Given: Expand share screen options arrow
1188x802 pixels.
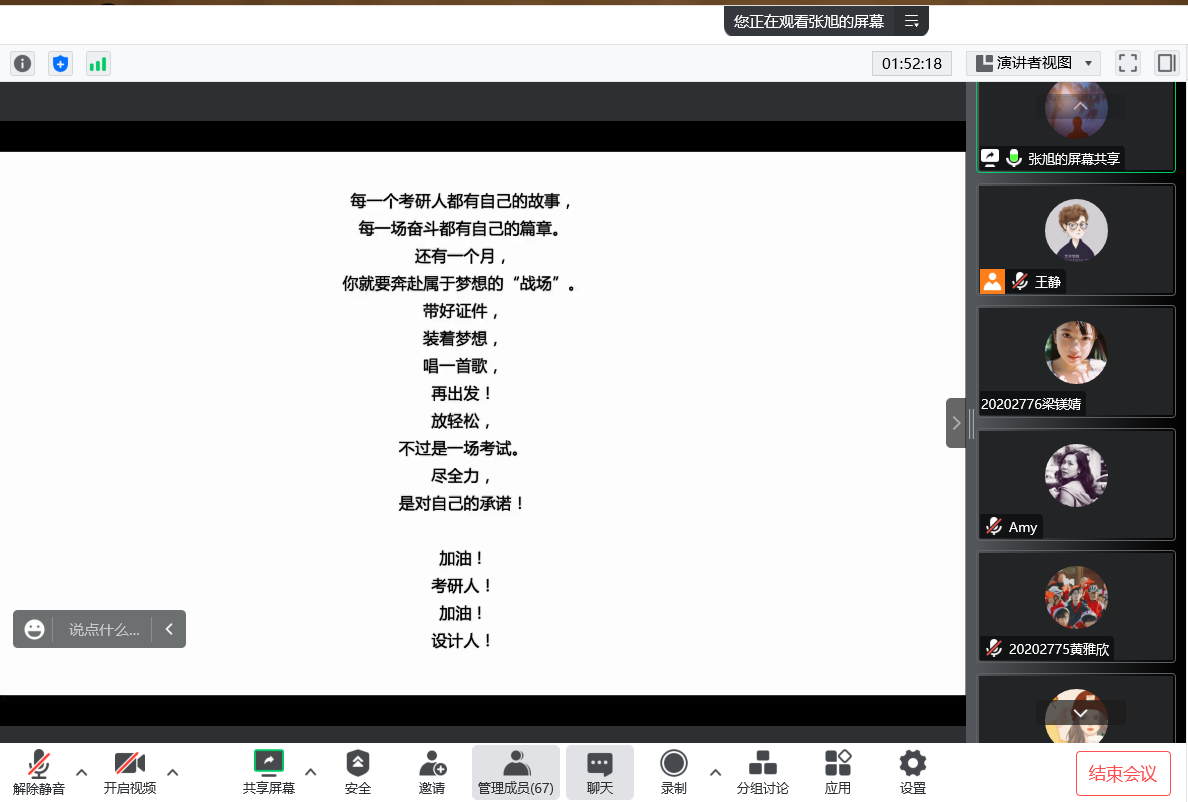Looking at the screenshot, I should click(x=311, y=771).
